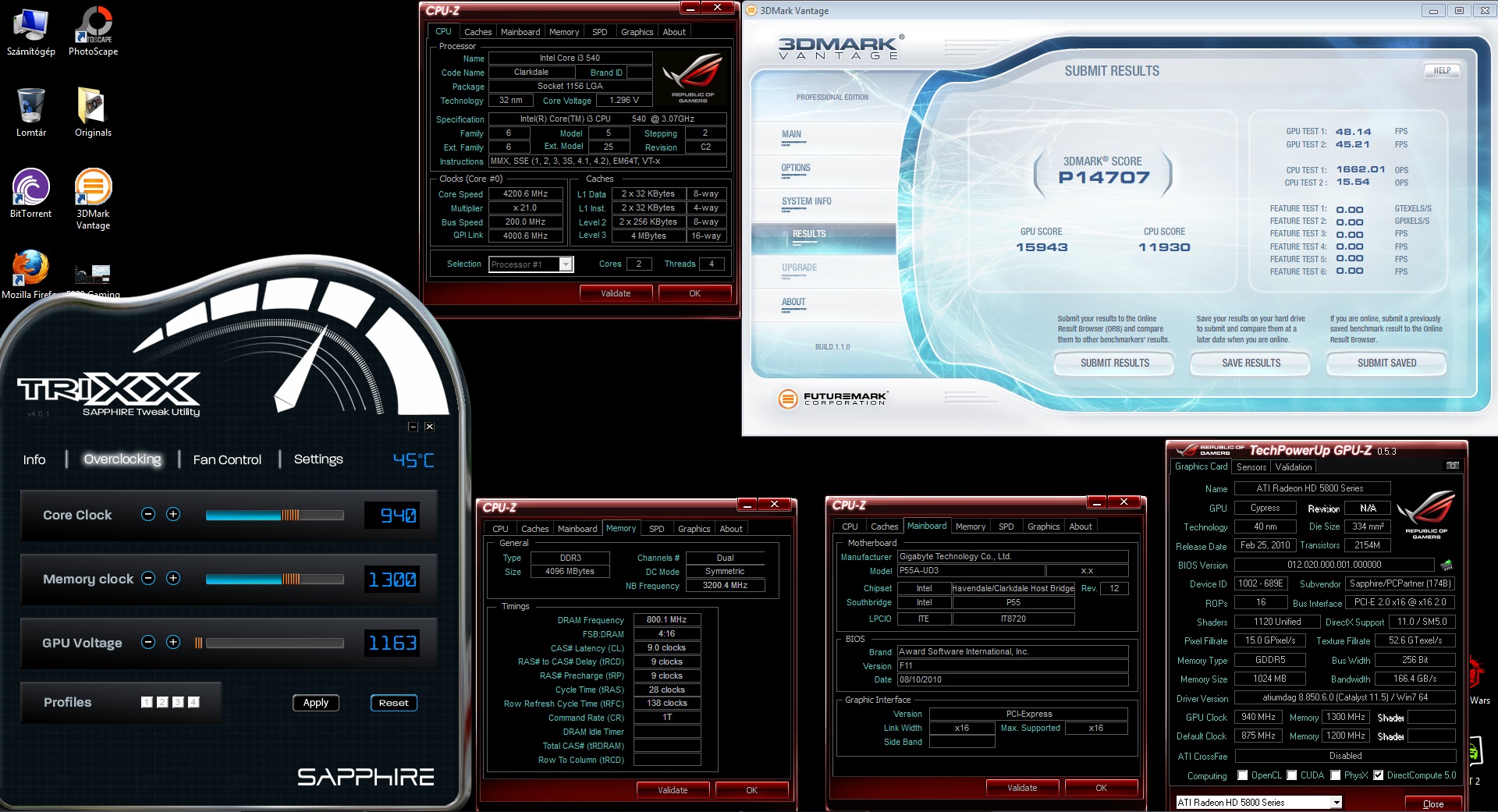Select TRIXX profile 1
The image size is (1498, 812).
click(147, 702)
